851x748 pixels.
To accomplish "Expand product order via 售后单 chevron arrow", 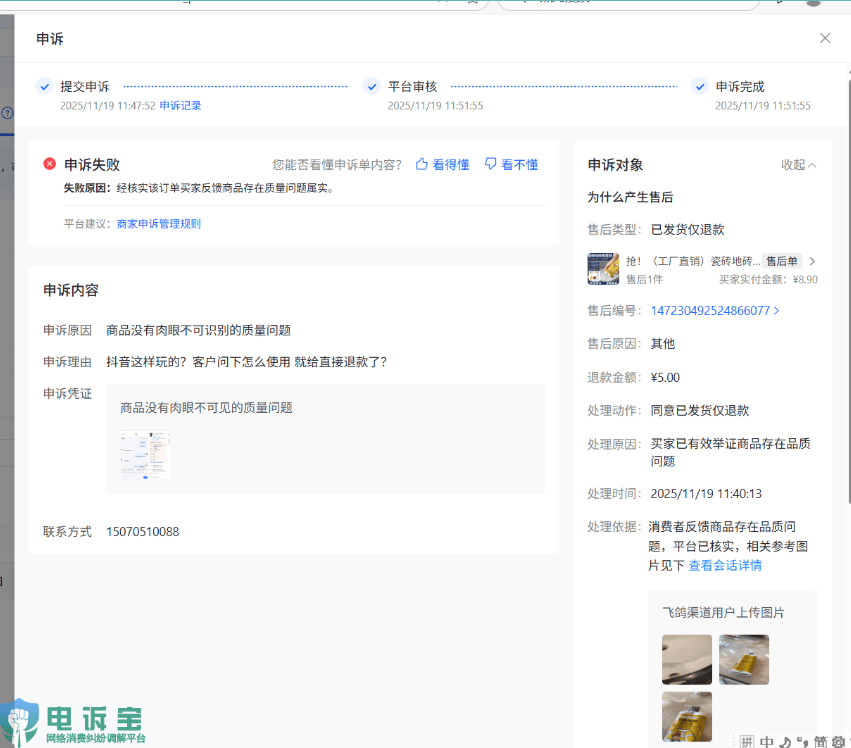I will 812,261.
